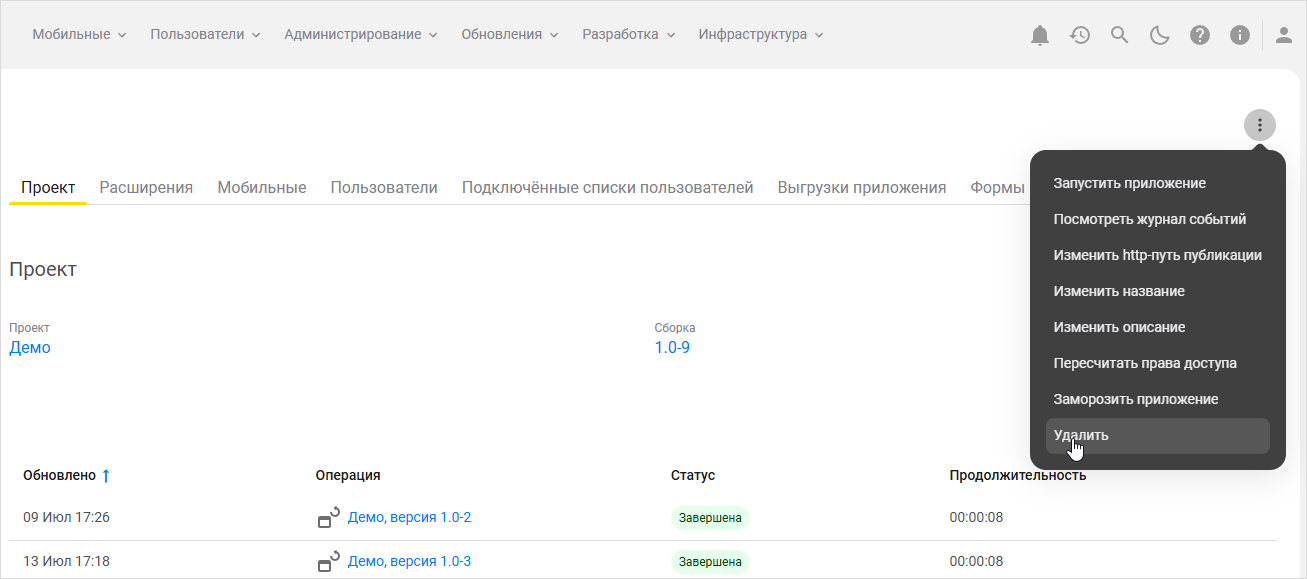This screenshot has height=579, width=1307.
Task: Open the user profile icon
Action: 1284,35
